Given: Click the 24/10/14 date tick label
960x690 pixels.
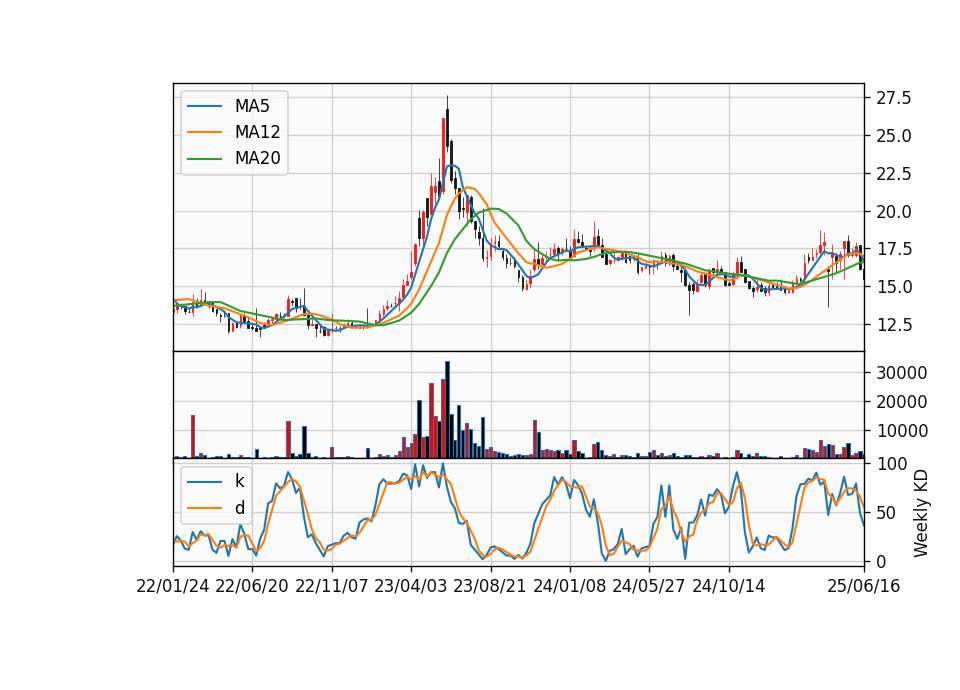Looking at the screenshot, I should (729, 586).
